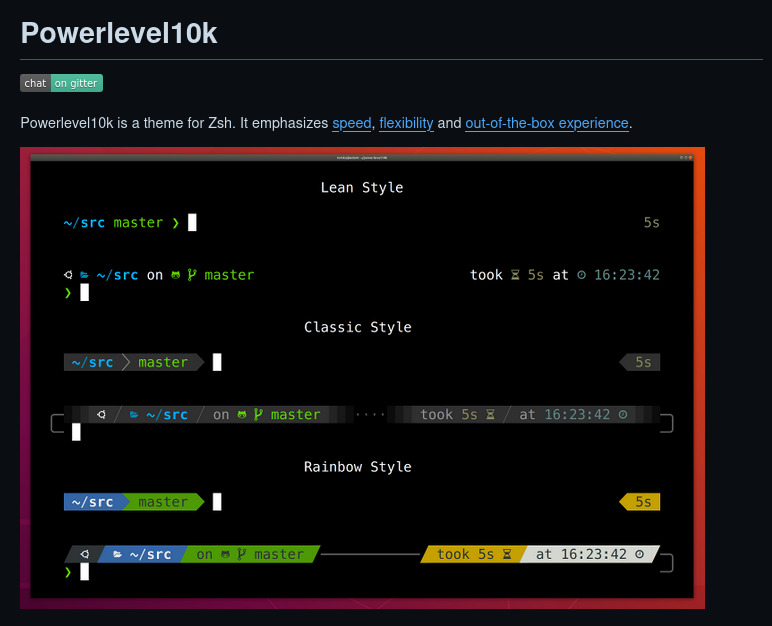The width and height of the screenshot is (772, 626).
Task: Open the speed link
Action: [x=352, y=123]
